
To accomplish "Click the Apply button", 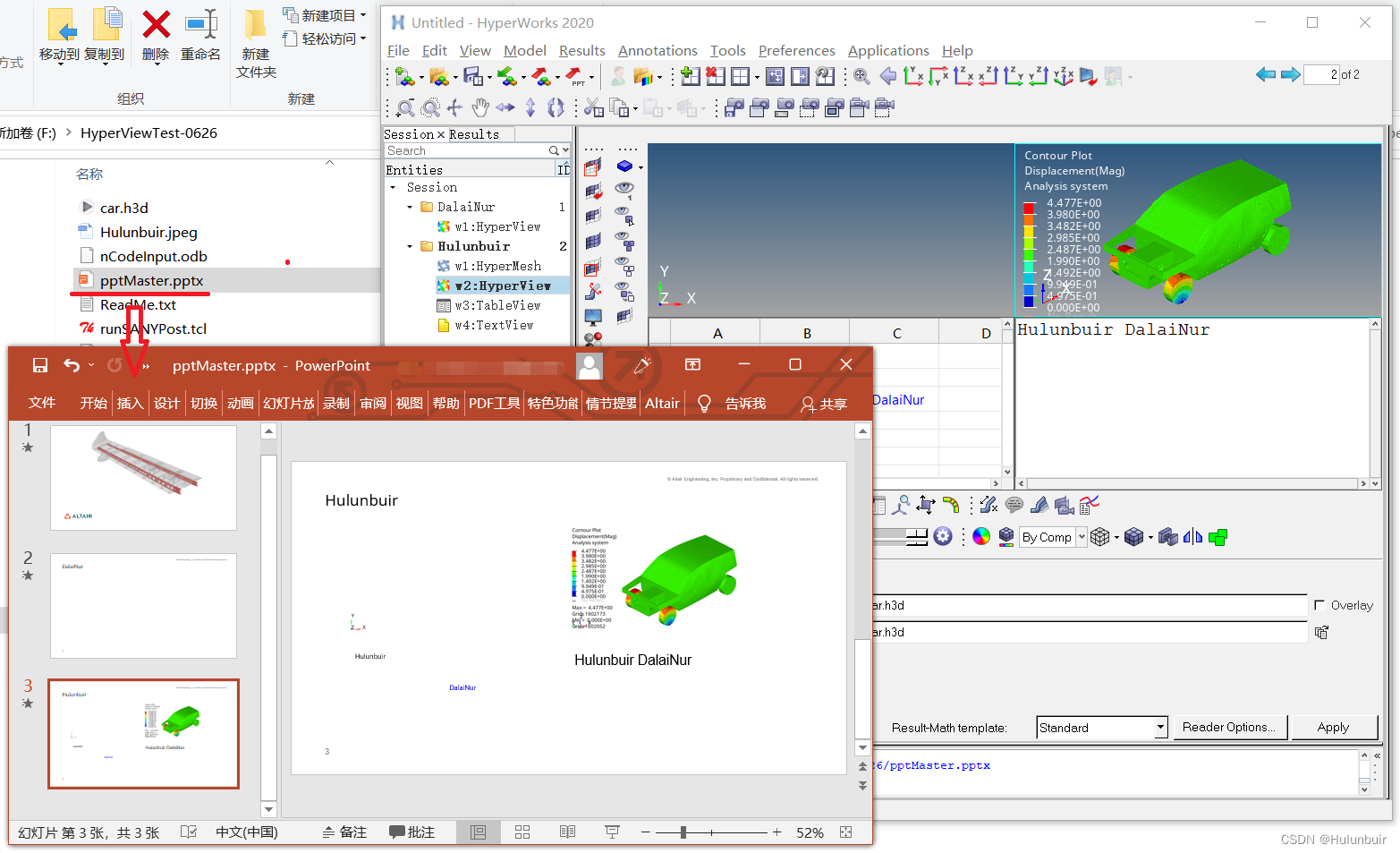I will pyautogui.click(x=1333, y=728).
